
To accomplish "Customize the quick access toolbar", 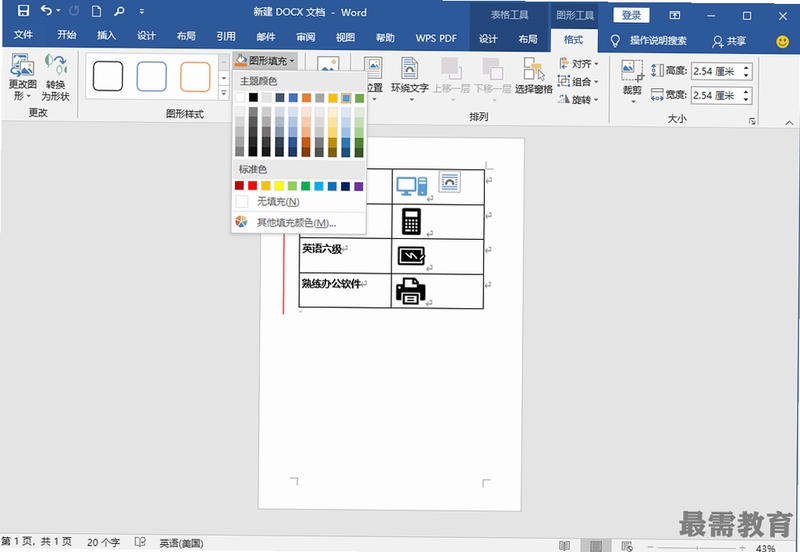I will [142, 11].
